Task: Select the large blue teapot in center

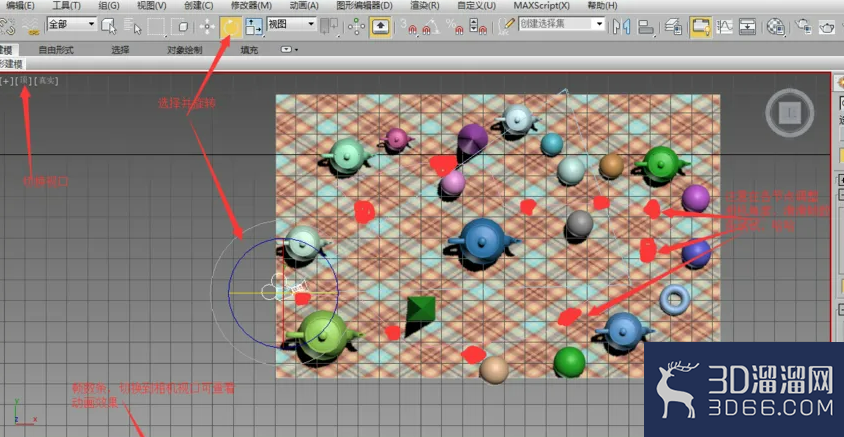Action: click(x=483, y=241)
